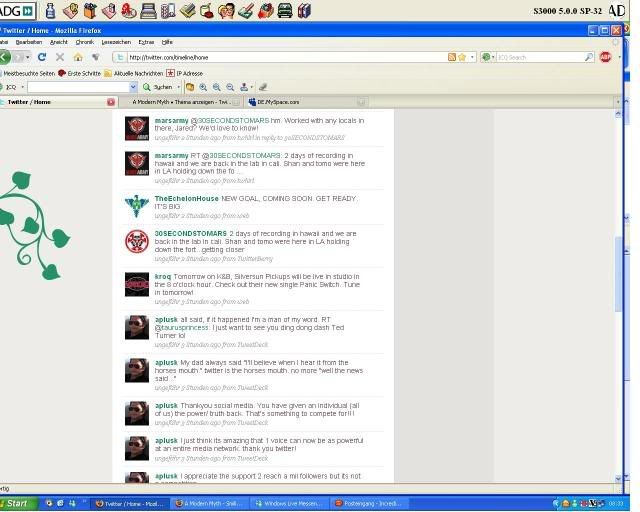Click the delivery truck icon in ADG toolbar
The image size is (640, 512).
[x=285, y=11]
